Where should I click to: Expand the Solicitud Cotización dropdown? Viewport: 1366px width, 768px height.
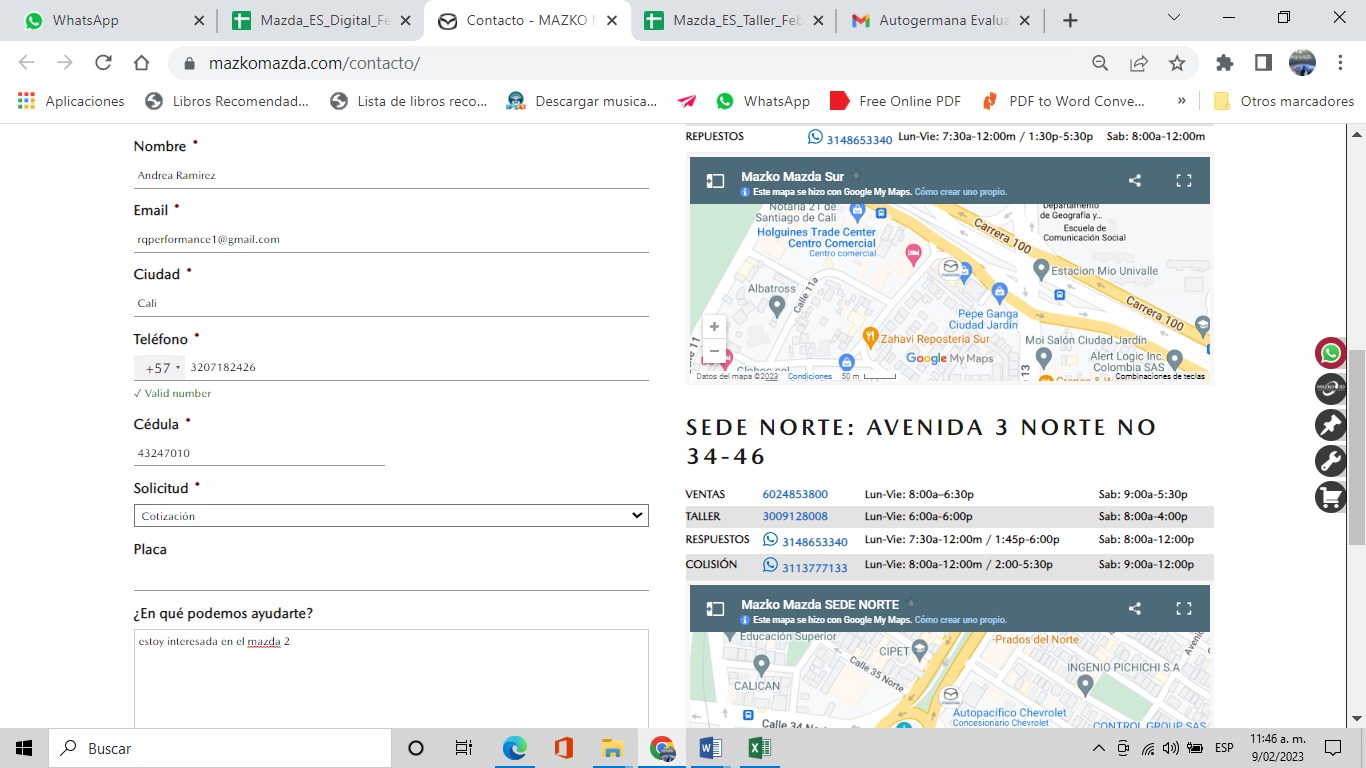(x=391, y=516)
